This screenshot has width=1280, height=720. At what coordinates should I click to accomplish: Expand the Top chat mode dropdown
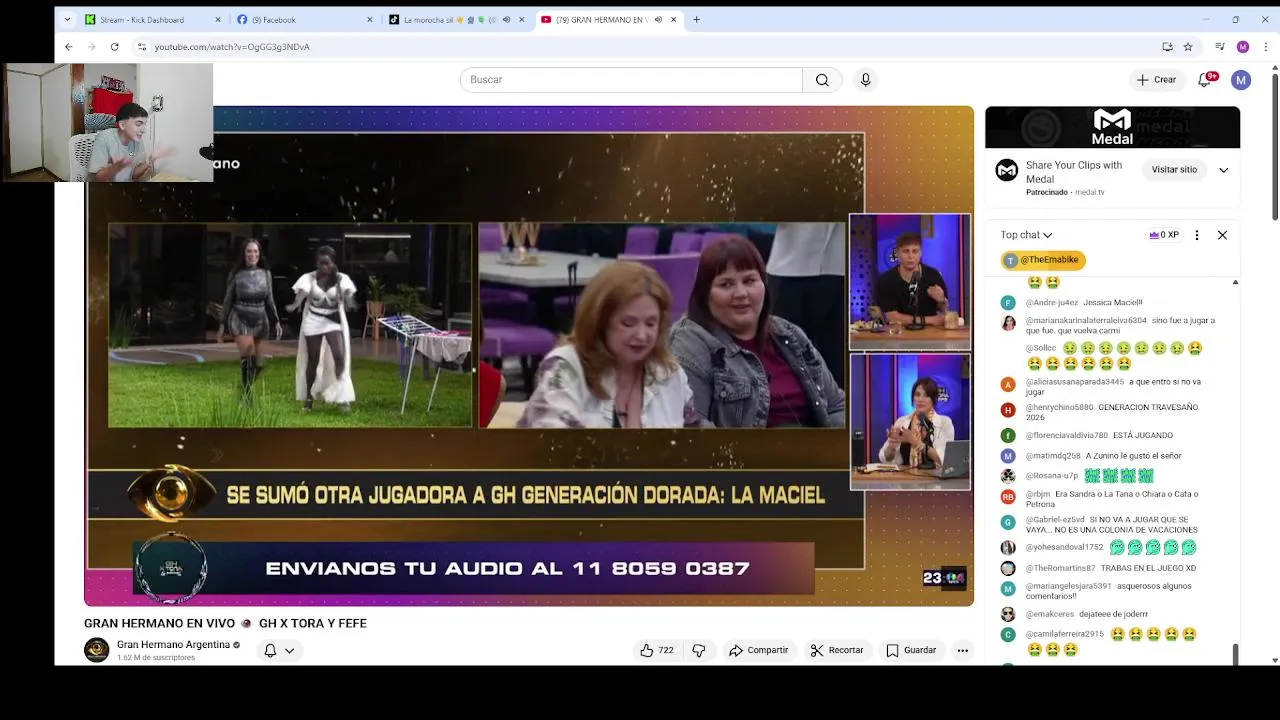(1026, 235)
